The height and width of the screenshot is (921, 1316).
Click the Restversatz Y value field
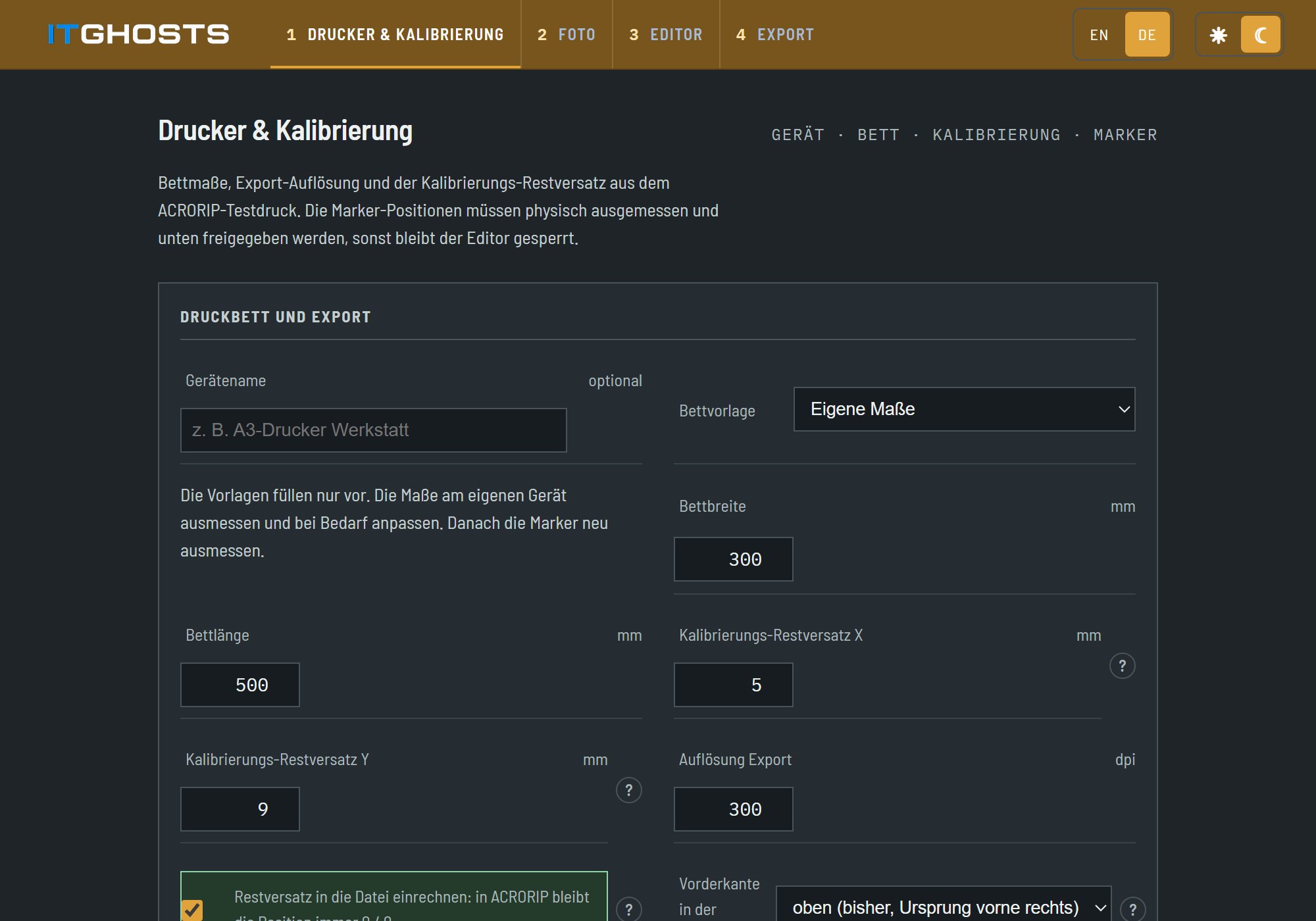[240, 809]
